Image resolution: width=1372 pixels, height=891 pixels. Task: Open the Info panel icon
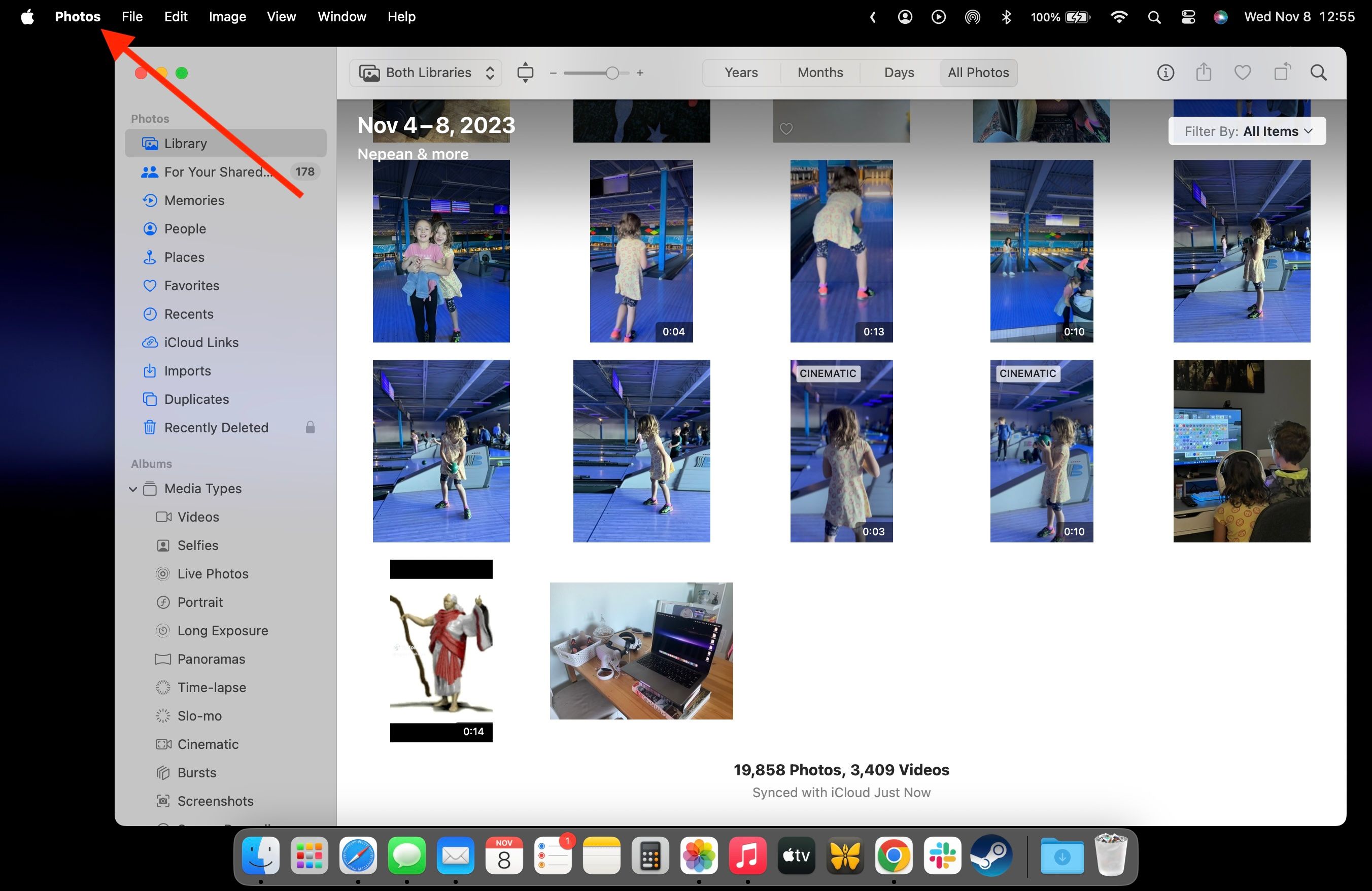(1164, 73)
